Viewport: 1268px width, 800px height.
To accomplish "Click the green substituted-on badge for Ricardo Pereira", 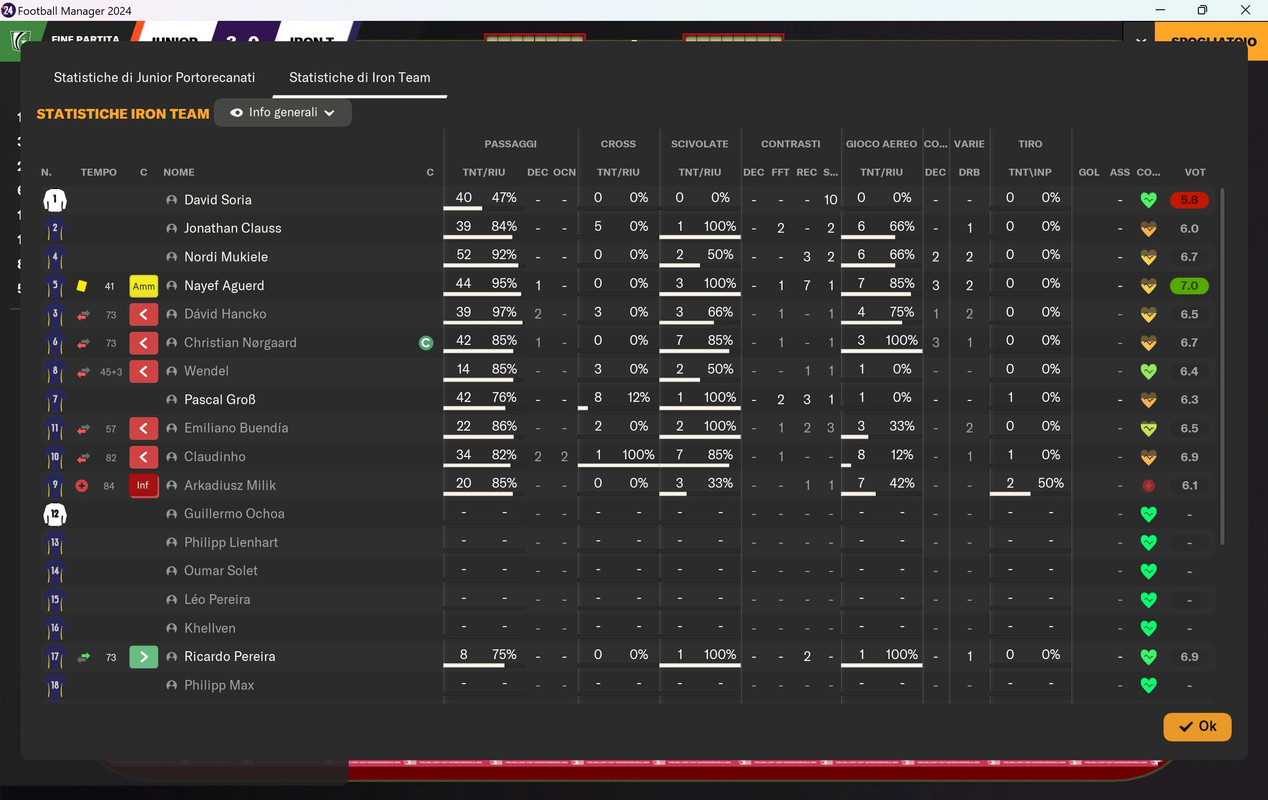I will (x=144, y=657).
